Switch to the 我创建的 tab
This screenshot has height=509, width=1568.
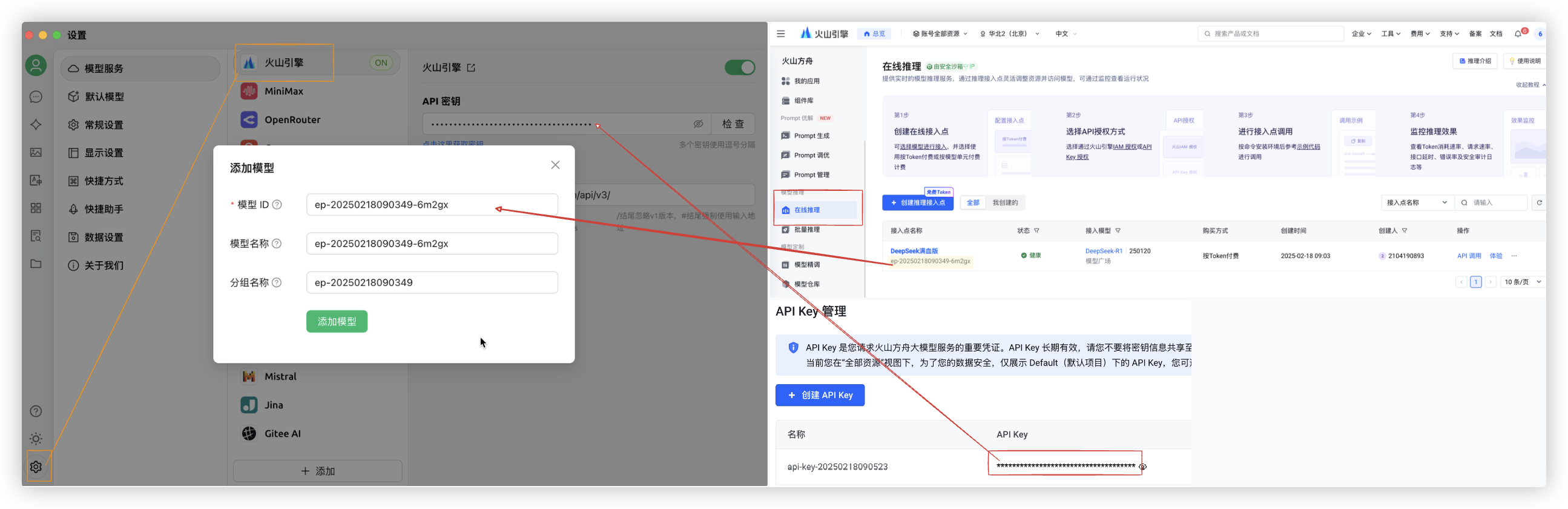pyautogui.click(x=1005, y=203)
